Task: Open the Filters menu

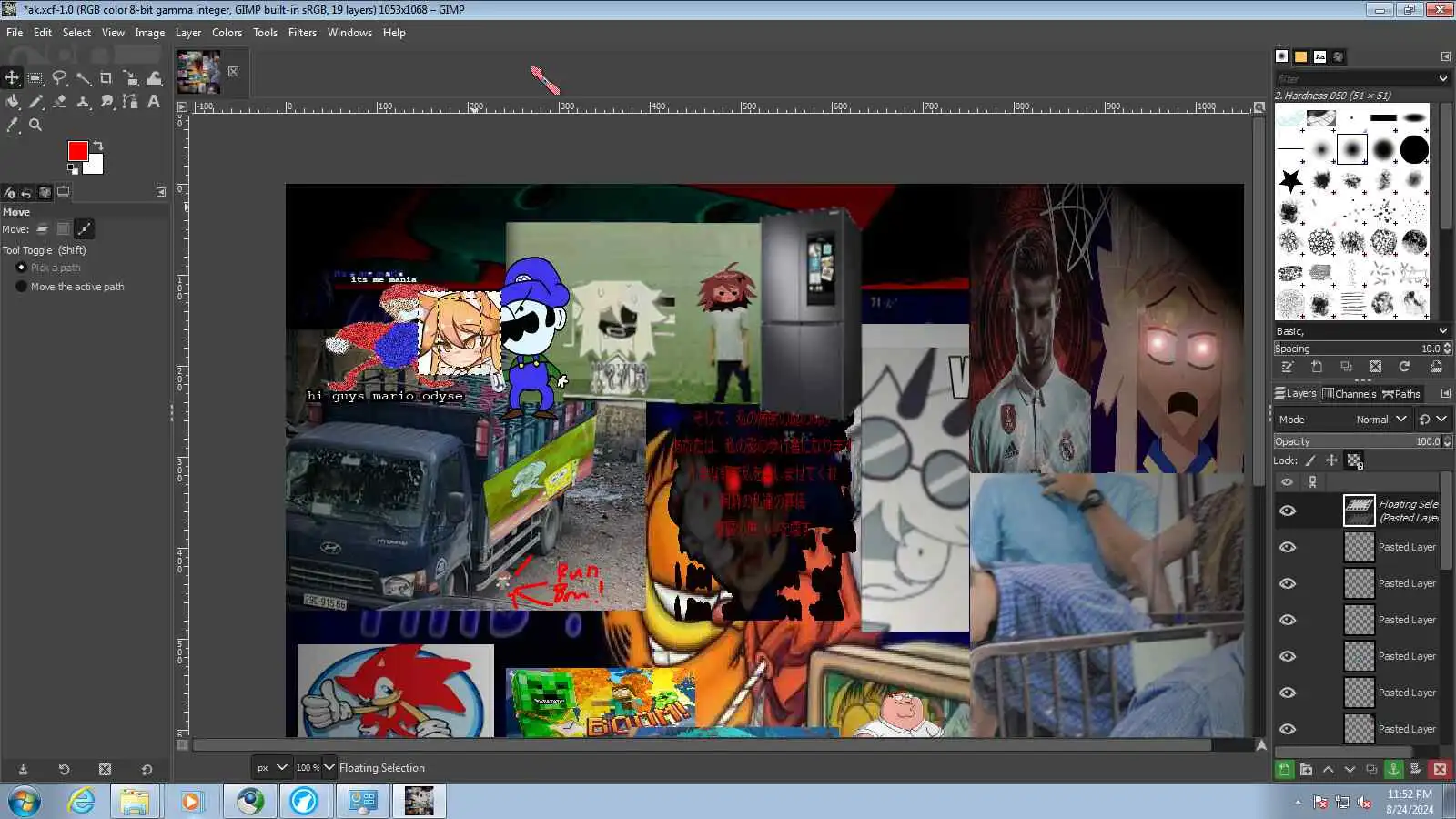Action: (302, 33)
